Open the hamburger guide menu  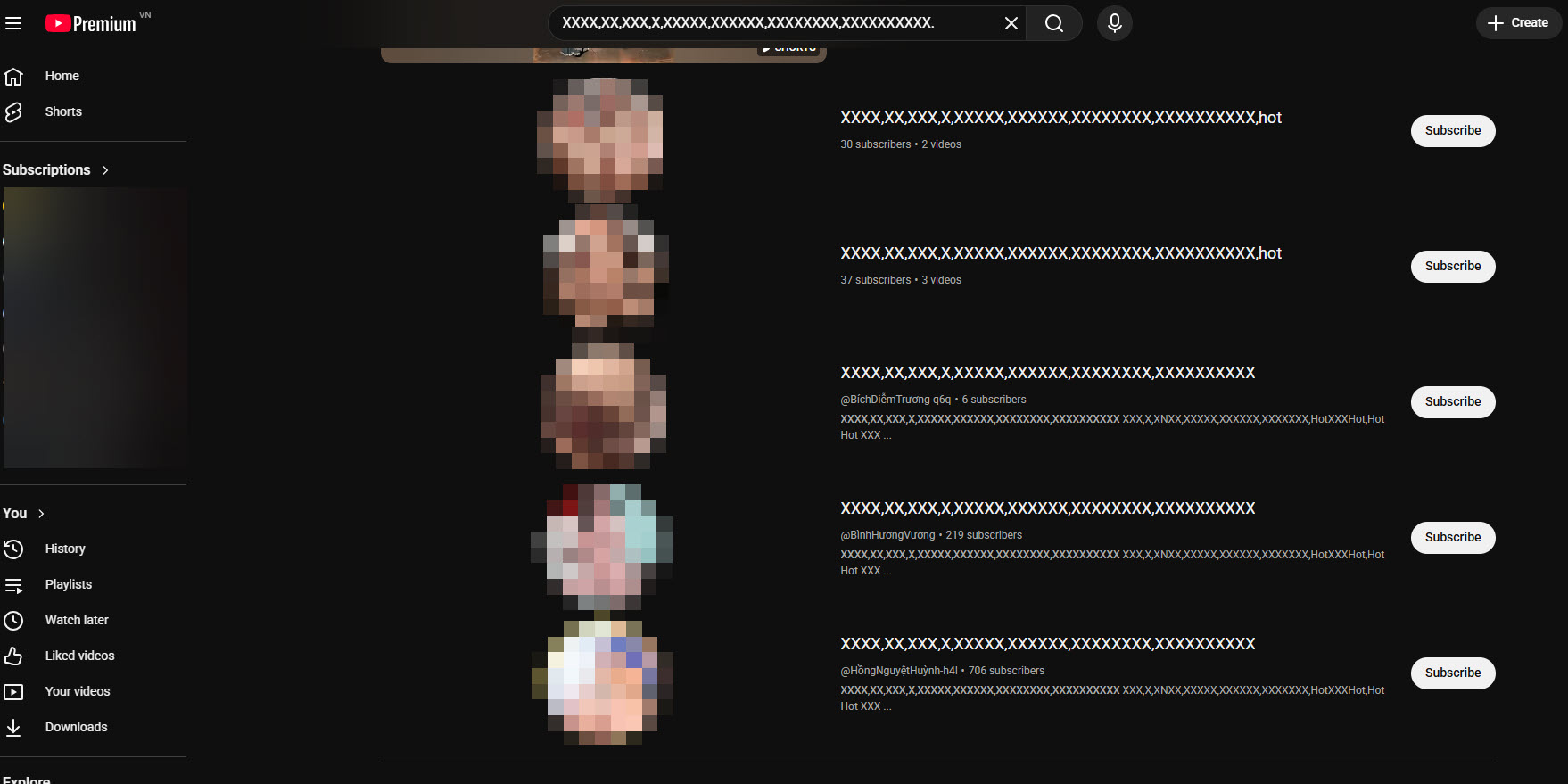coord(13,23)
